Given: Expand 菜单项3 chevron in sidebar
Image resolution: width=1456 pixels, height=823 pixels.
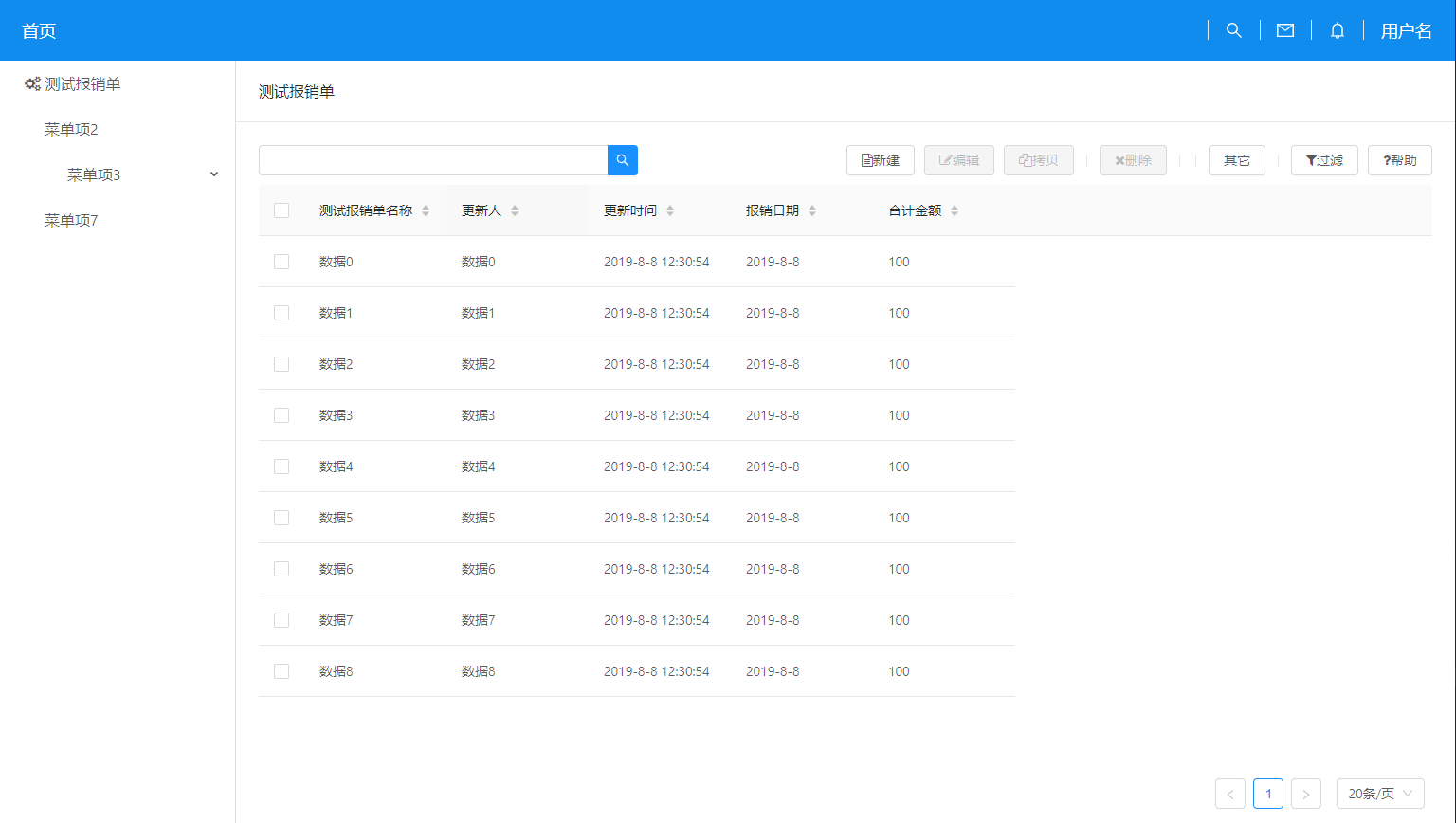Looking at the screenshot, I should tap(214, 174).
